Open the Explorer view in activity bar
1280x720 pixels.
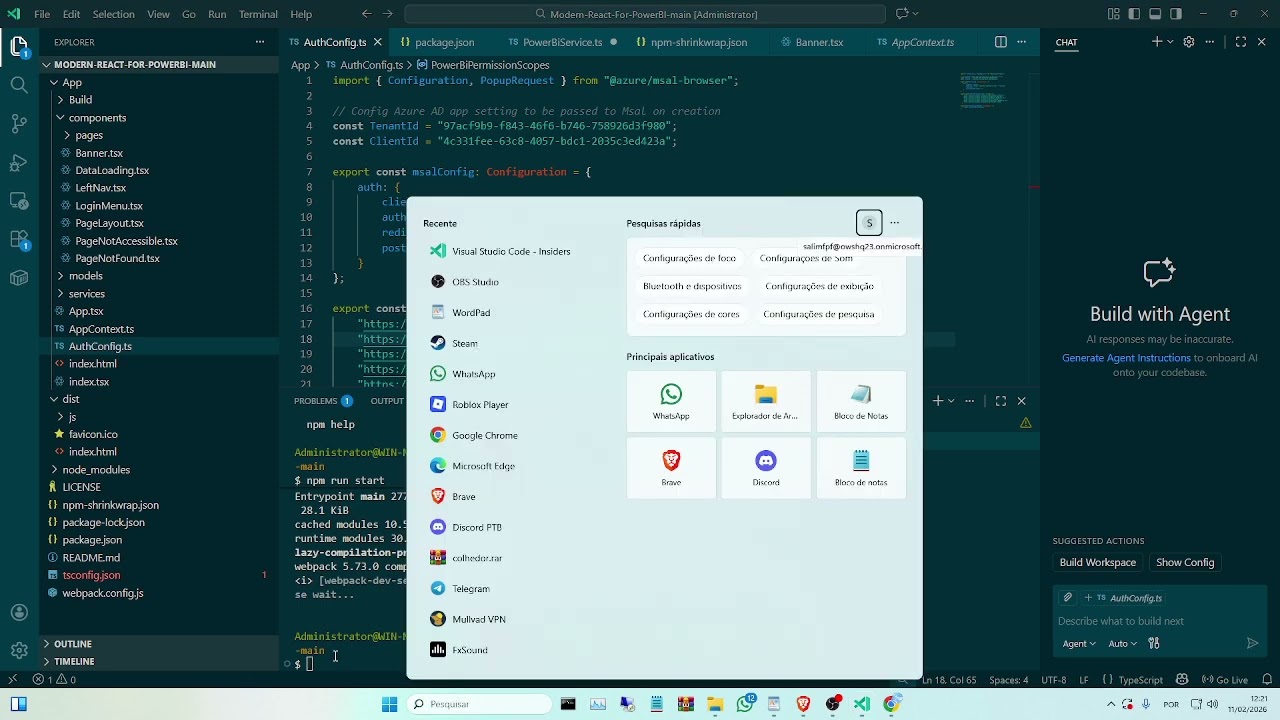pos(19,46)
